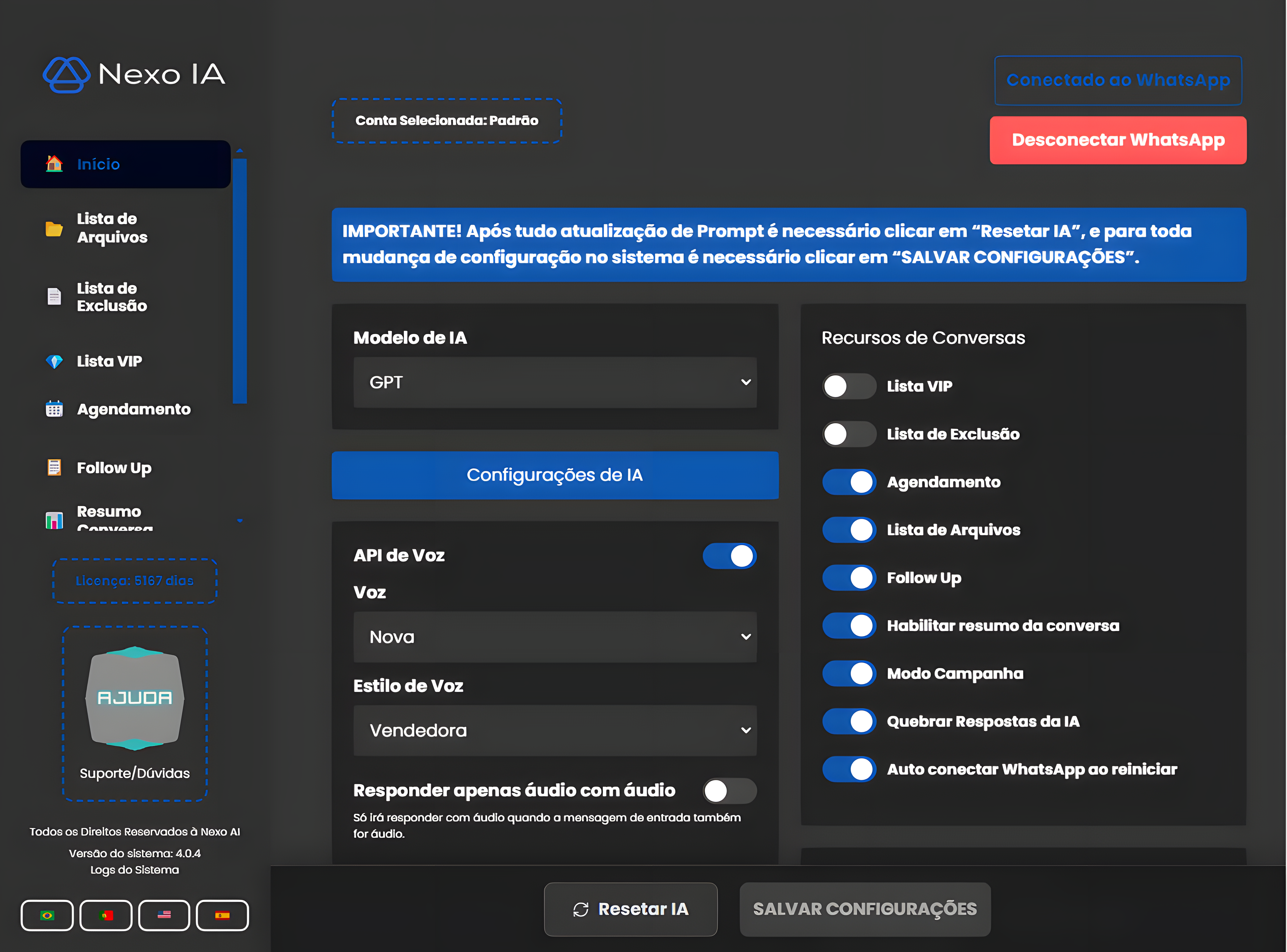
Task: Expand the Estilo de Voz dropdown
Action: tap(555, 731)
